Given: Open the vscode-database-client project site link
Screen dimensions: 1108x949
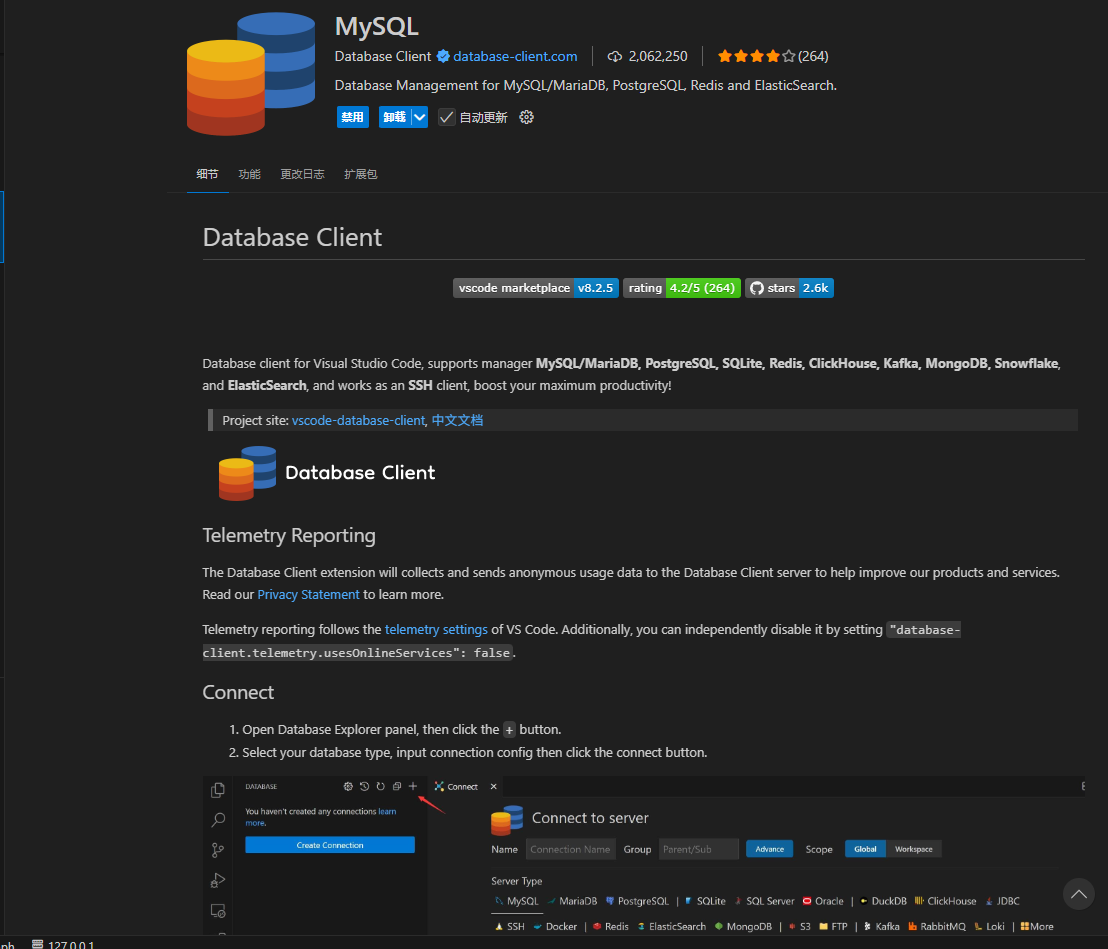Looking at the screenshot, I should click(358, 420).
